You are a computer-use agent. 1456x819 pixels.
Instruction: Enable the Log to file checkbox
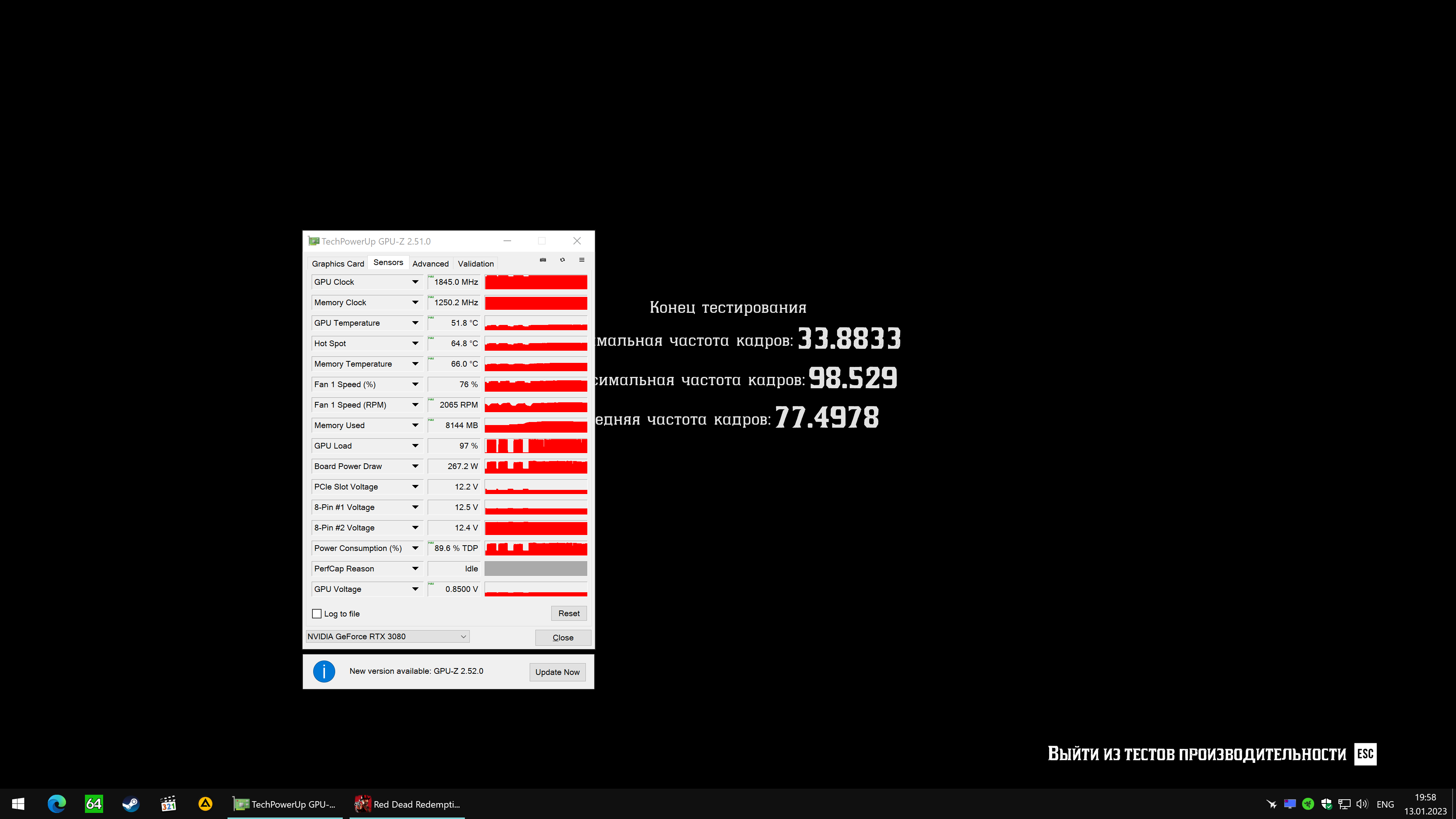[x=317, y=614]
